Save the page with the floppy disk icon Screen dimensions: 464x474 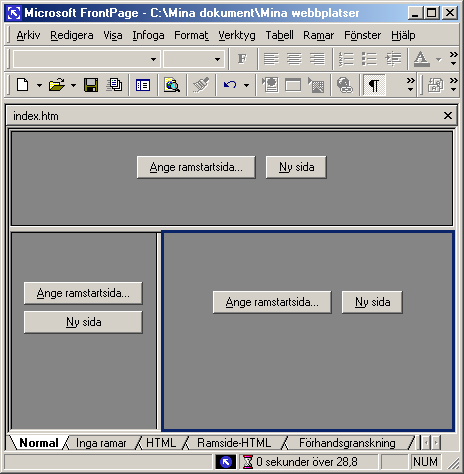pos(91,85)
